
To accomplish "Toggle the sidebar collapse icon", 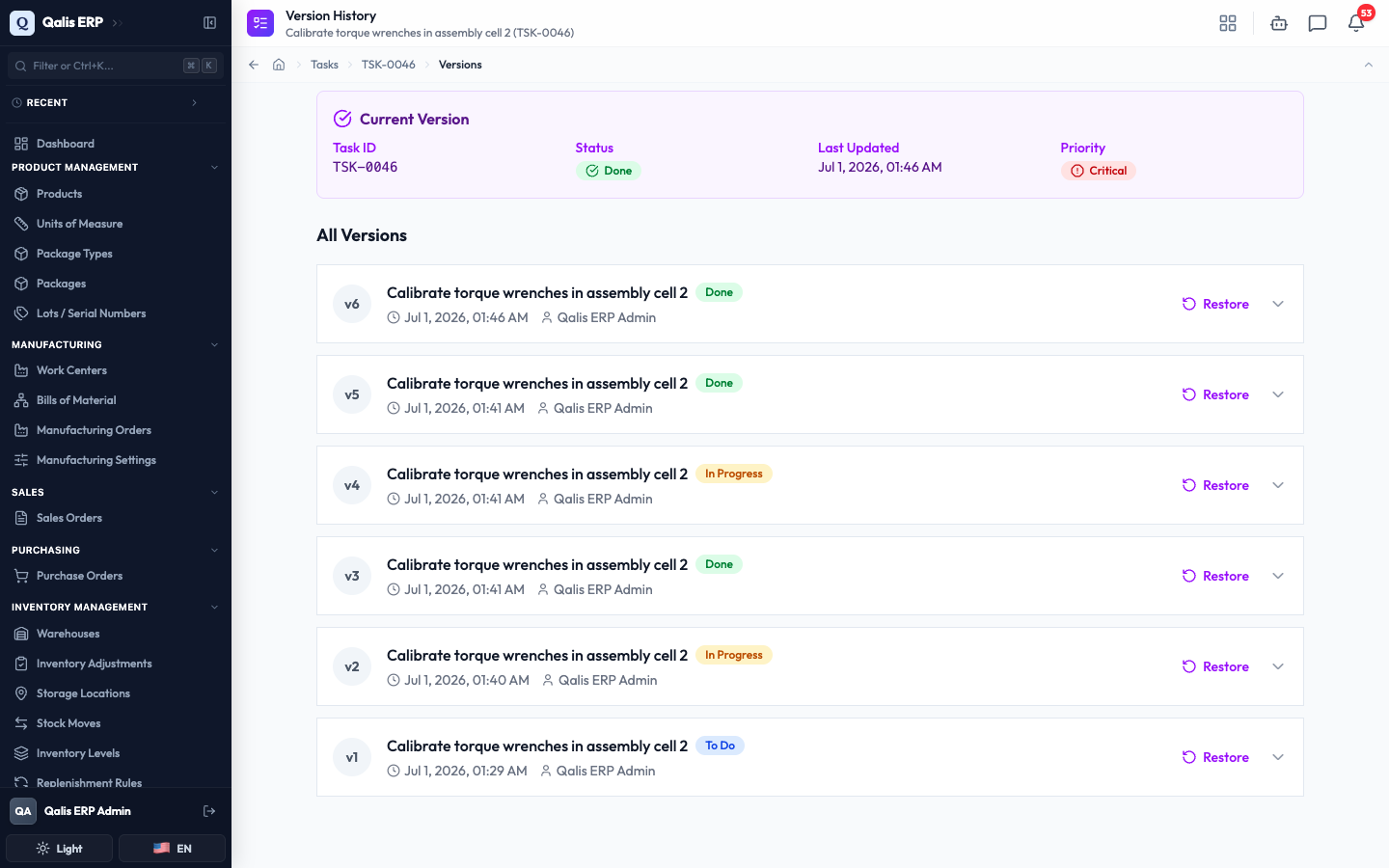I will [x=209, y=22].
